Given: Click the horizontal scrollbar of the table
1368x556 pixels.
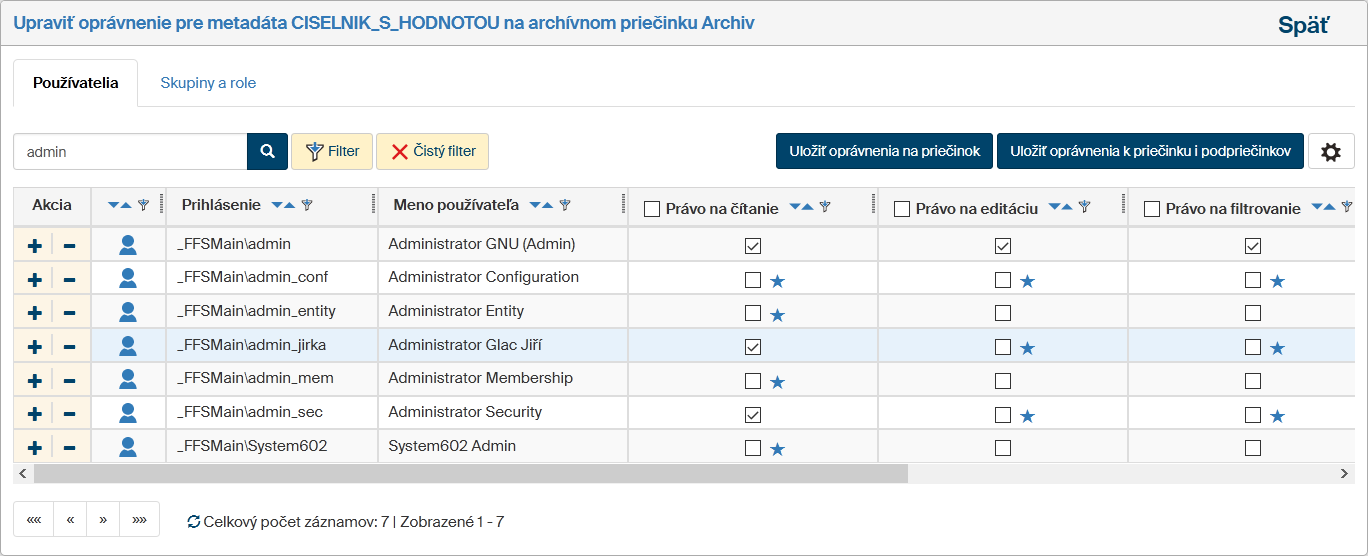Looking at the screenshot, I should coord(470,473).
